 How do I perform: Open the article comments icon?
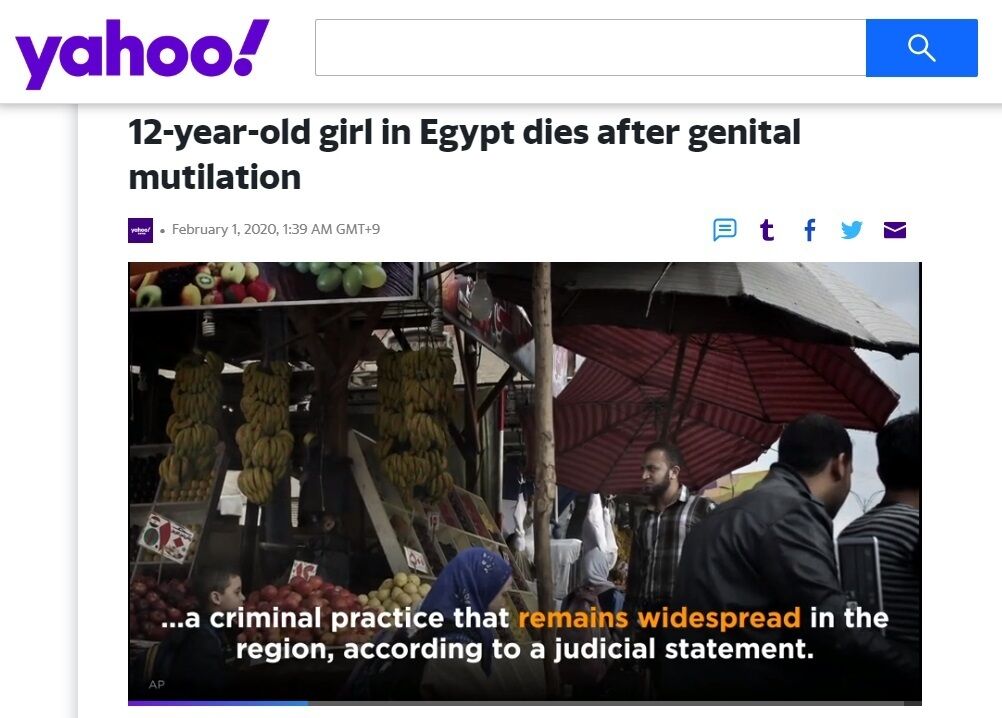point(725,229)
